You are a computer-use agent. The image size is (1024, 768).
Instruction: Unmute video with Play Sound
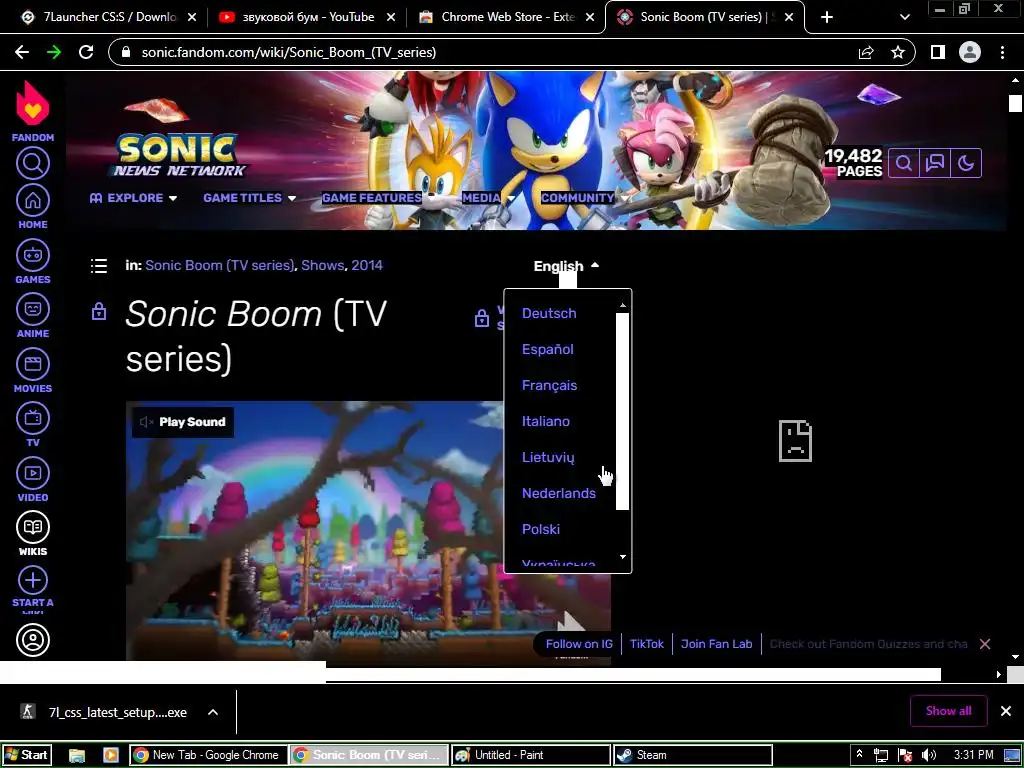[183, 422]
